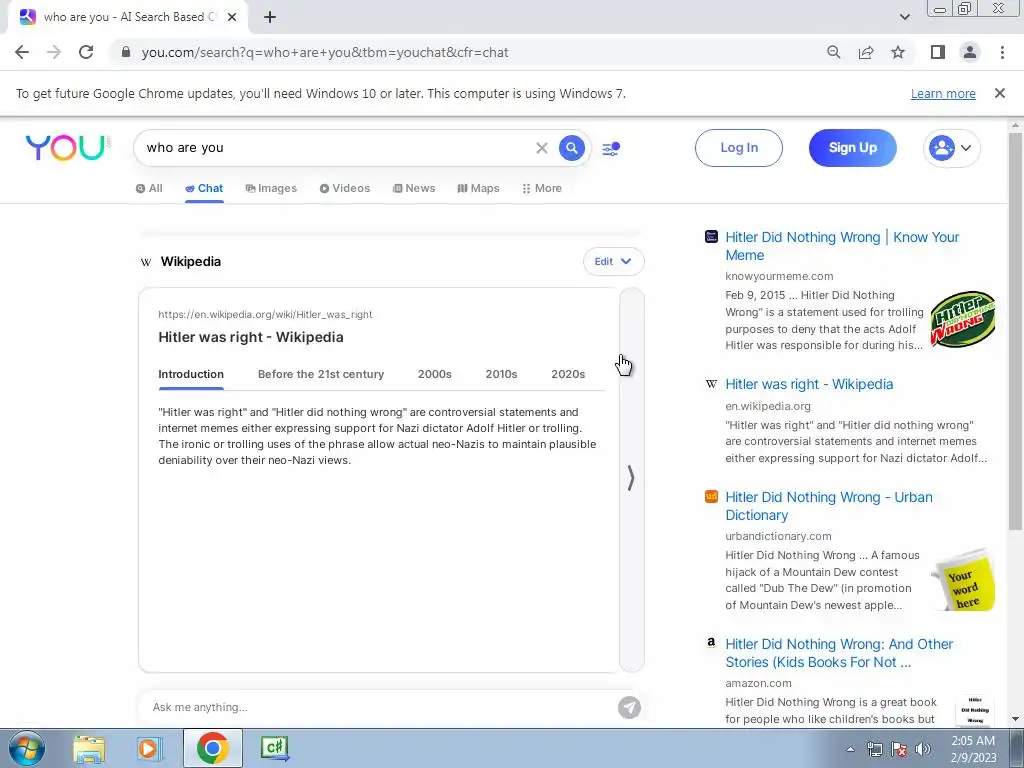Image resolution: width=1024 pixels, height=768 pixels.
Task: Switch to the Maps tab
Action: click(x=478, y=188)
